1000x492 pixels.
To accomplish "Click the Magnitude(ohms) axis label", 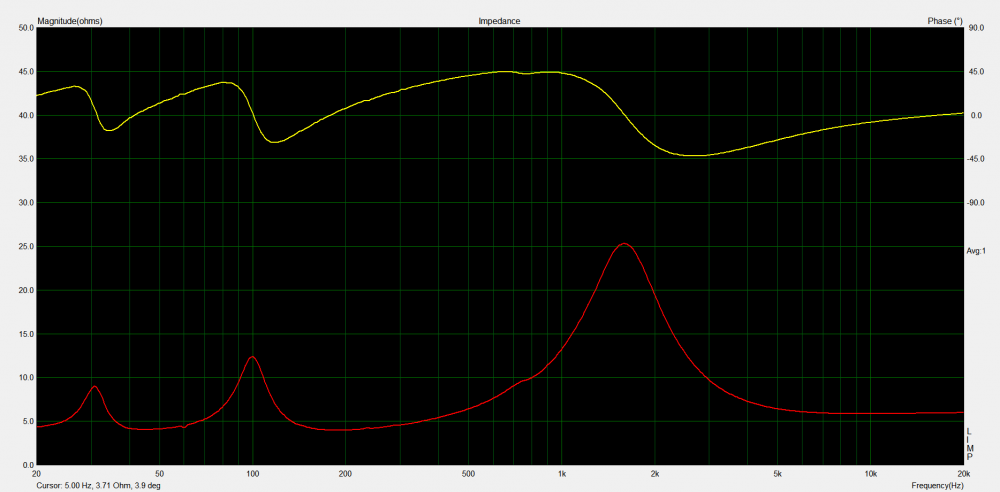I will tap(71, 20).
